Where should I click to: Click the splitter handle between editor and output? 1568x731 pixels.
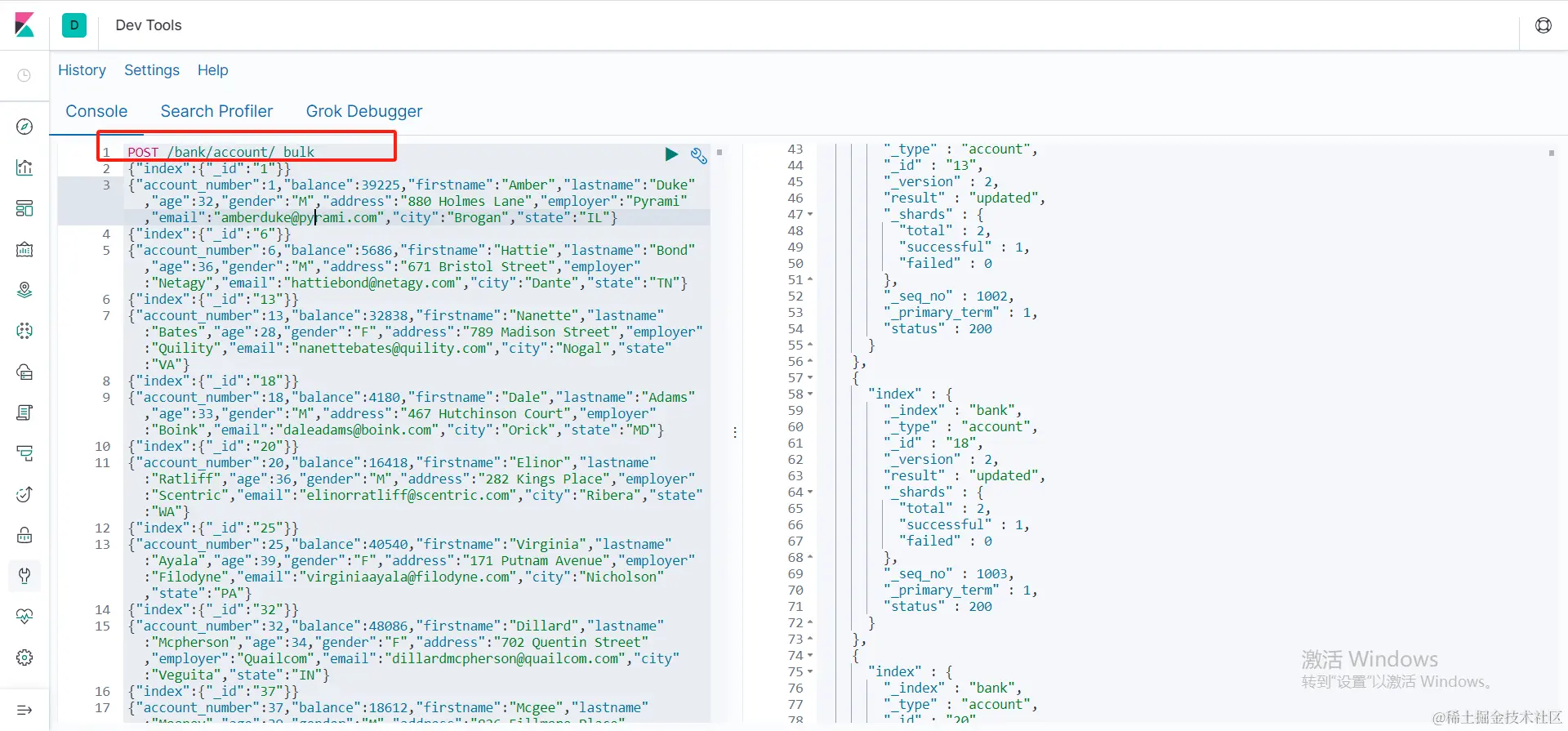click(x=735, y=432)
